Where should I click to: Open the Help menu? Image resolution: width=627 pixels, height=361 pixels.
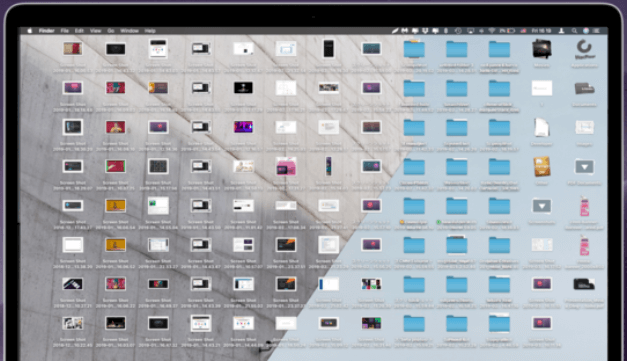coord(150,31)
